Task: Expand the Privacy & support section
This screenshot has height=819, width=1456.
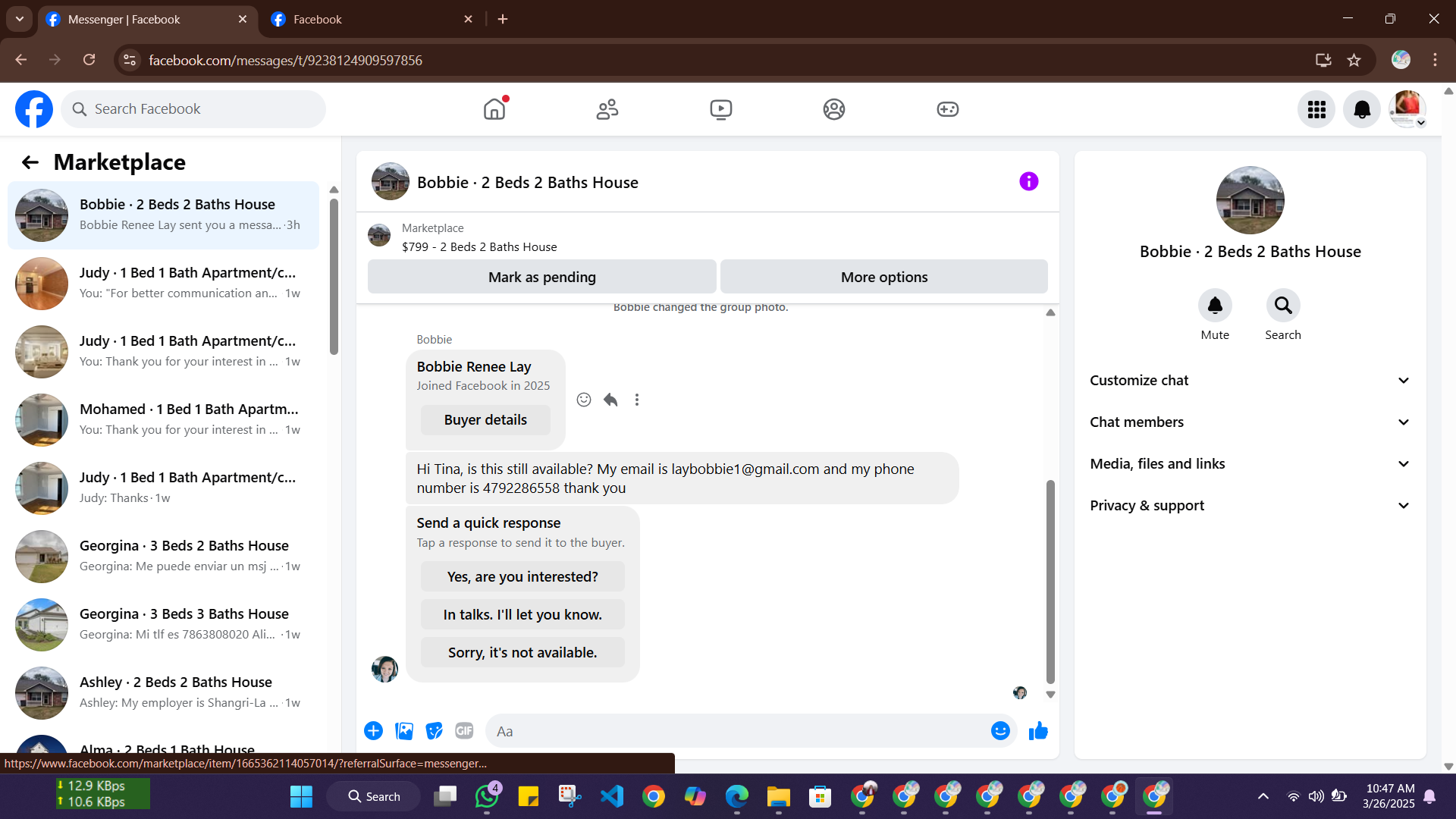Action: coord(1250,506)
